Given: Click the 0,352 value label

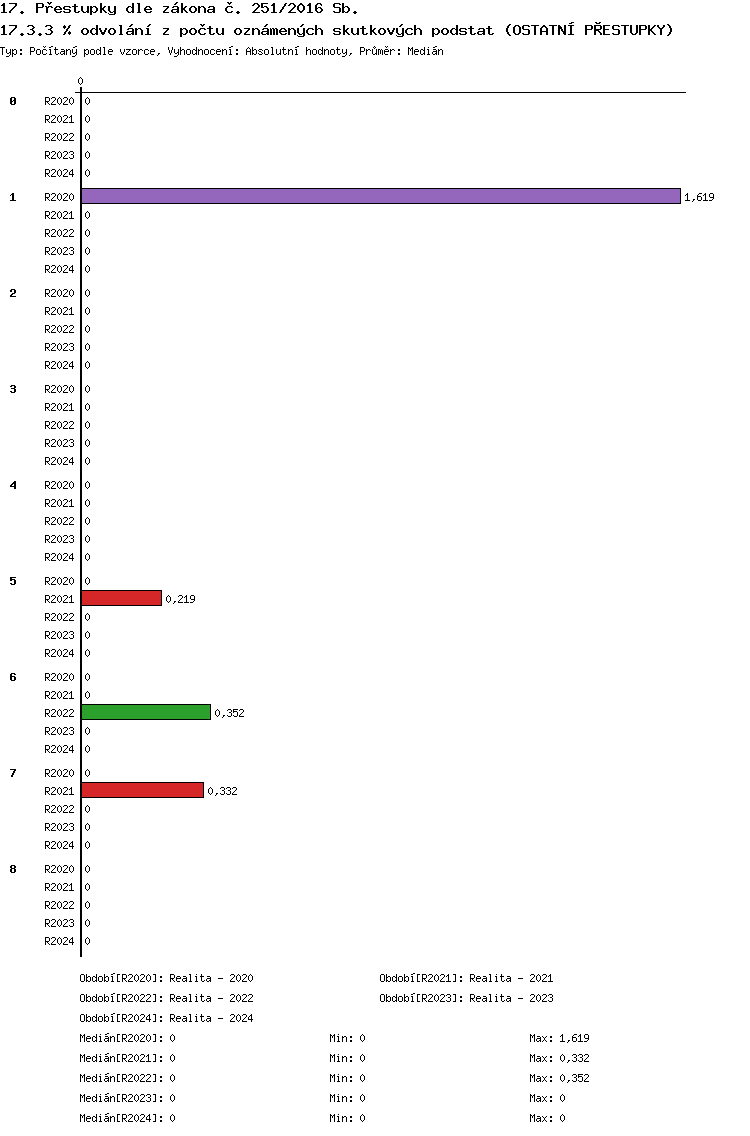Looking at the screenshot, I should point(230,713).
